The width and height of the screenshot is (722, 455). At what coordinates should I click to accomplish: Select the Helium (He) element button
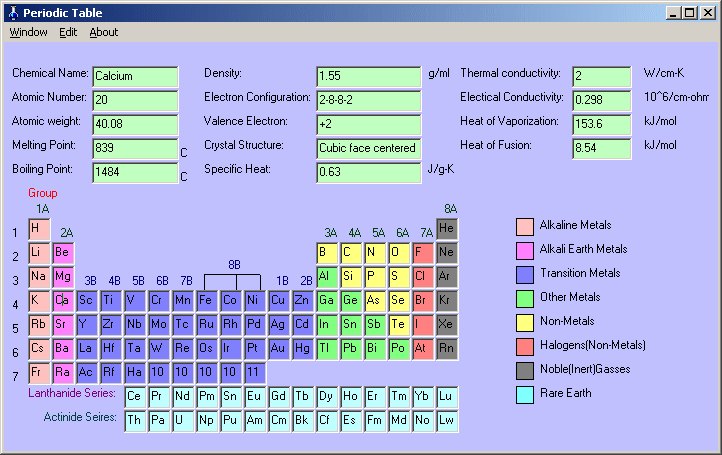[447, 228]
